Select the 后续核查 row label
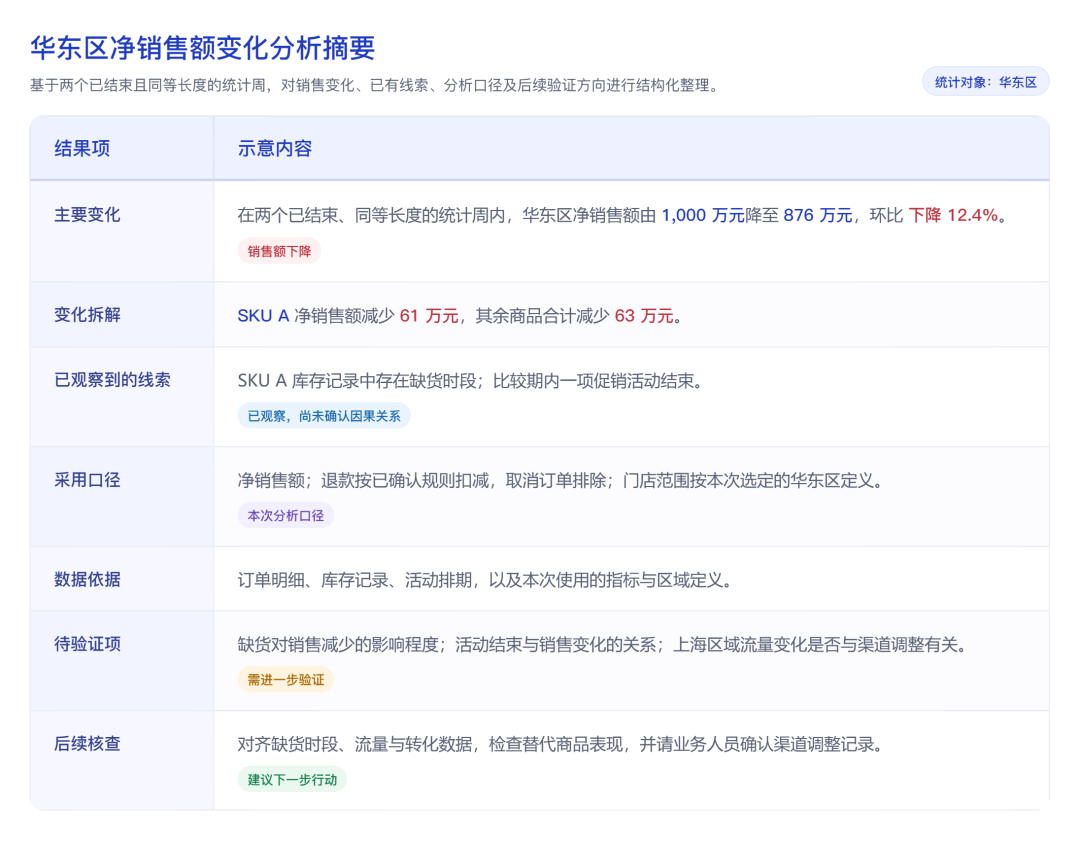1080x841 pixels. click(x=87, y=744)
